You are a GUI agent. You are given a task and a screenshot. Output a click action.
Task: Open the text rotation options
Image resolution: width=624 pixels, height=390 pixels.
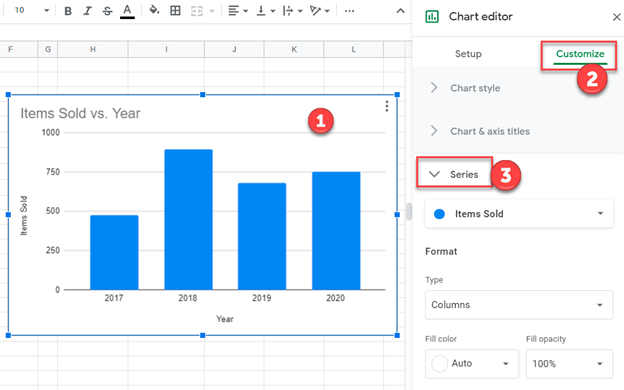click(x=320, y=11)
